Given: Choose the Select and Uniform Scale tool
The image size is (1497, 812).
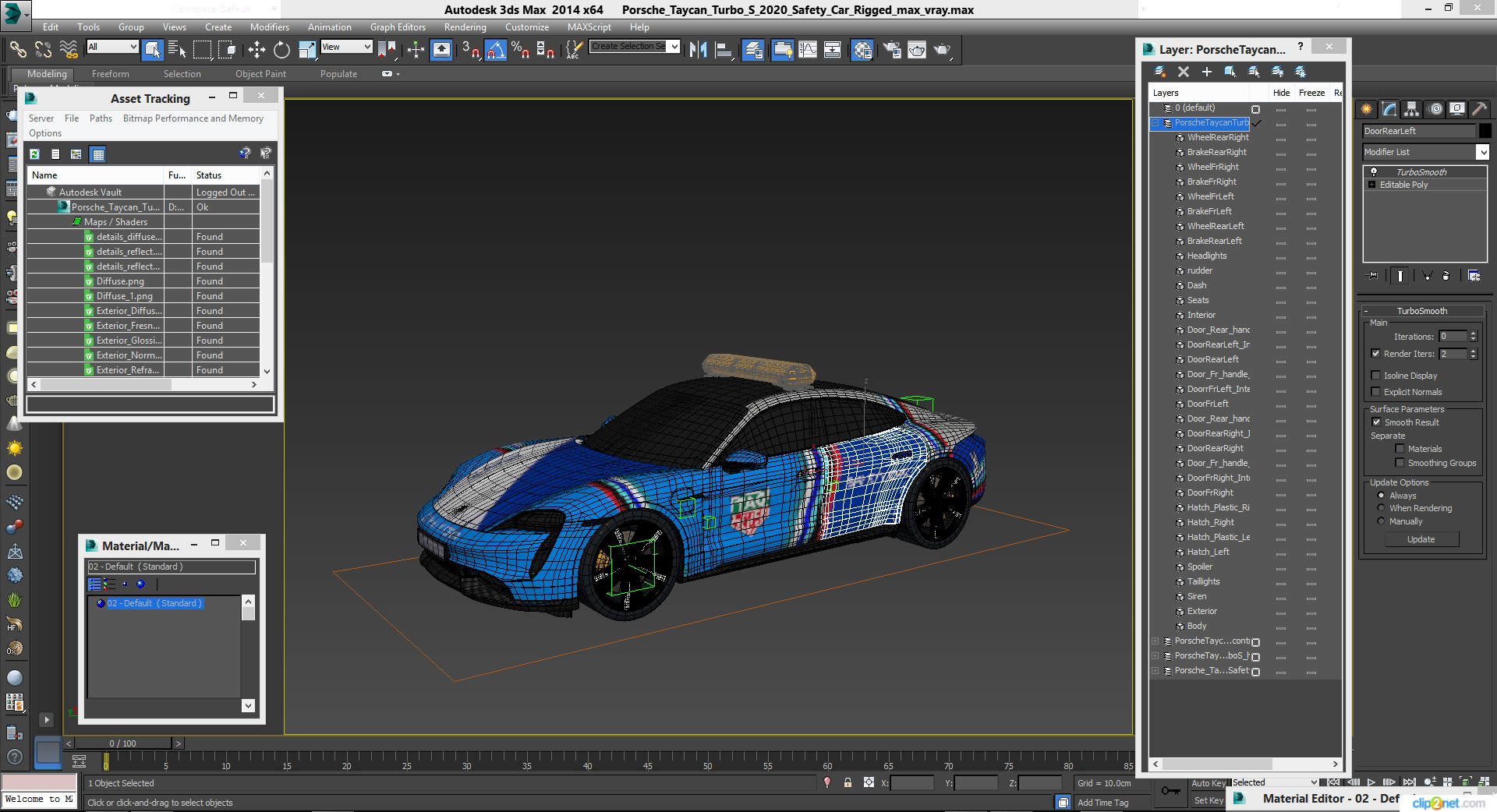Looking at the screenshot, I should [307, 50].
